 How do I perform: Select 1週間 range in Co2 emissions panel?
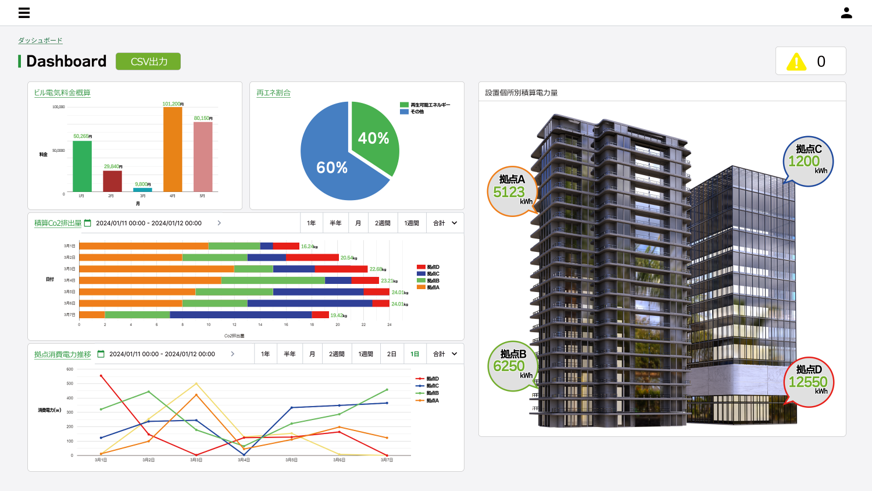[411, 223]
